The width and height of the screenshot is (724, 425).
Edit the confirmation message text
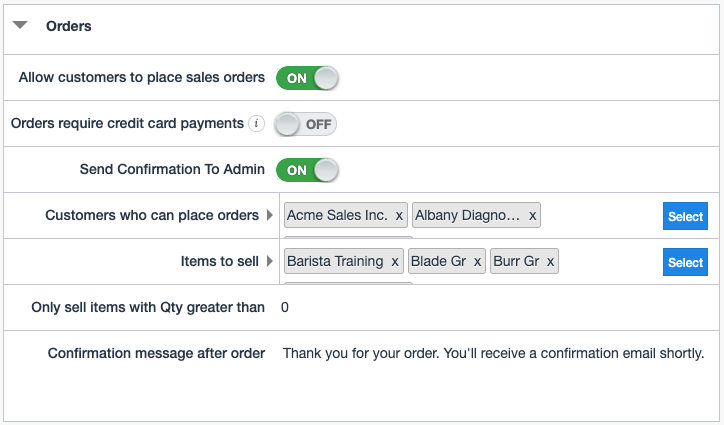(x=493, y=353)
